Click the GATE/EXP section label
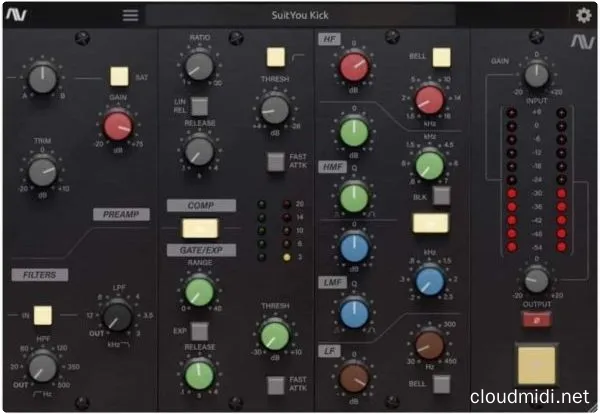The image size is (600, 414). point(201,250)
